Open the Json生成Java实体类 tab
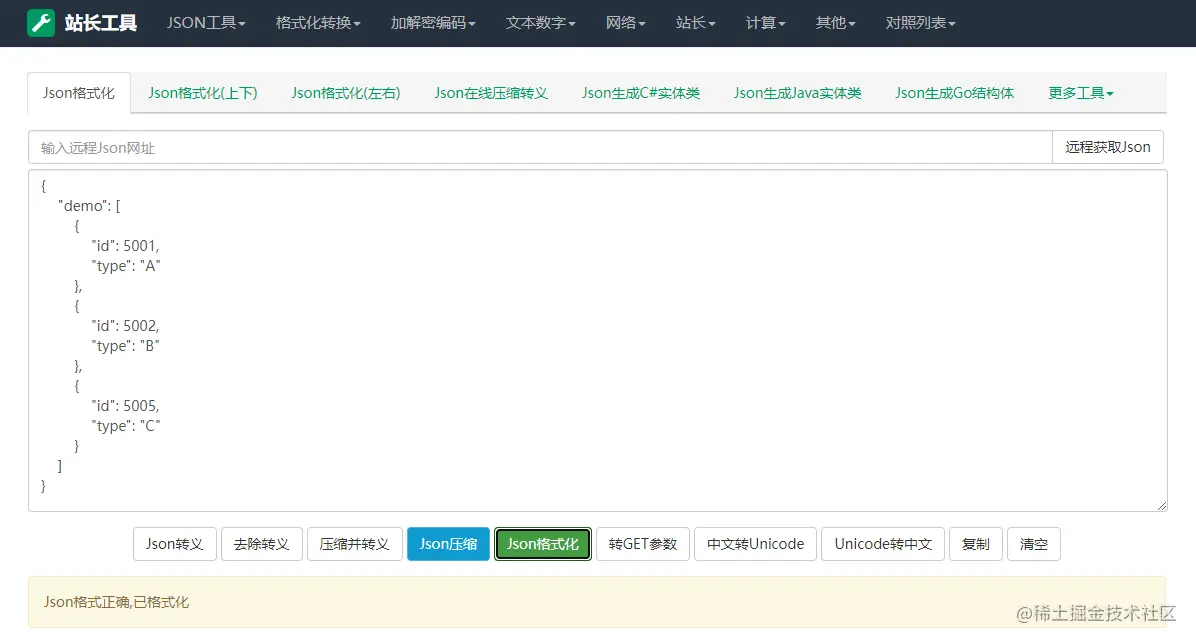1196x643 pixels. click(797, 93)
